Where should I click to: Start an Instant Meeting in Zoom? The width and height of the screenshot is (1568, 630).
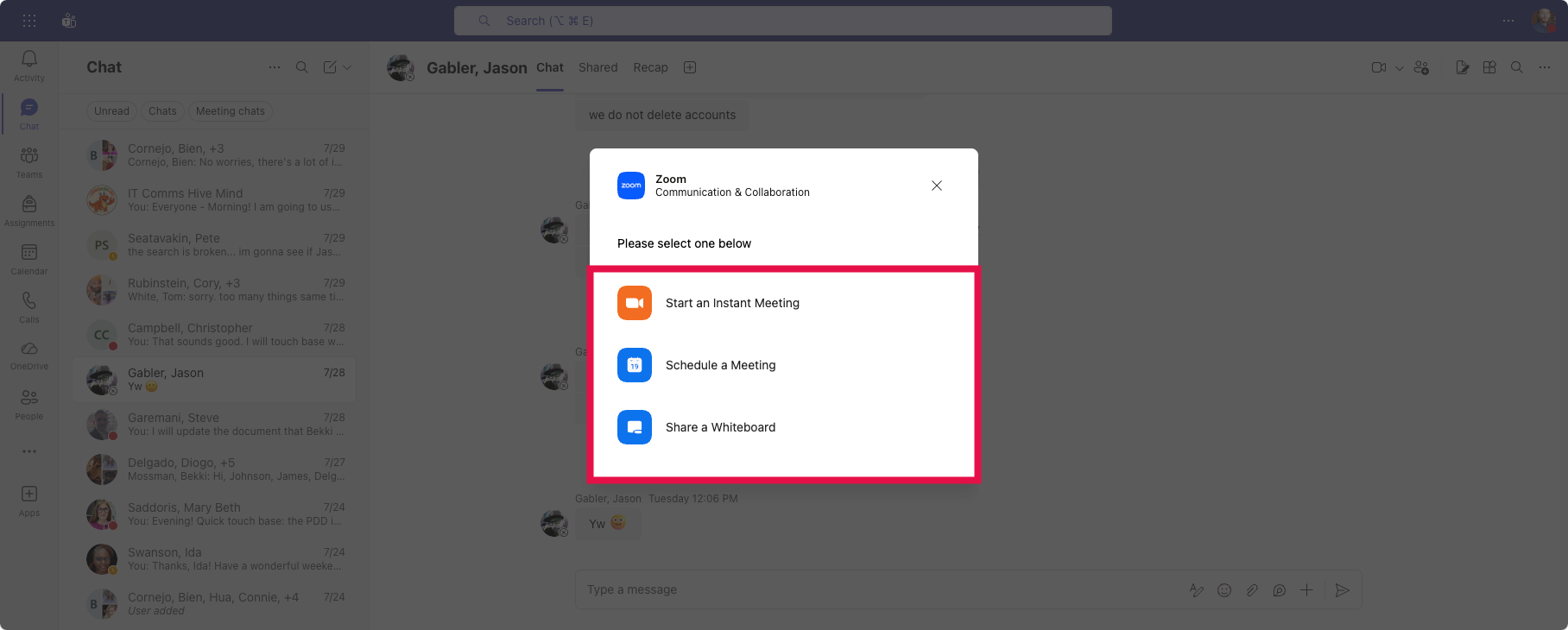[784, 303]
